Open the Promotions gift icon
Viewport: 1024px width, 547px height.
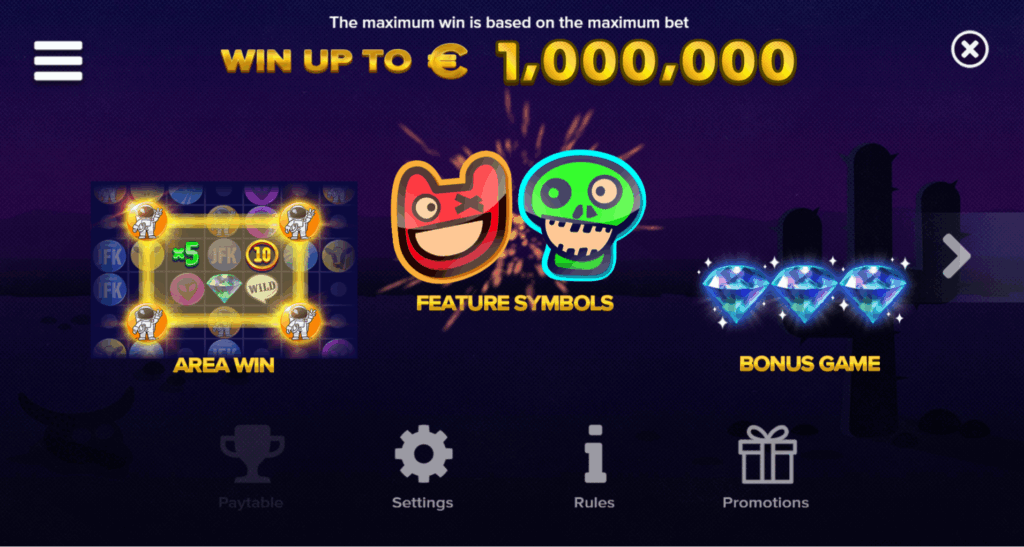pyautogui.click(x=767, y=454)
